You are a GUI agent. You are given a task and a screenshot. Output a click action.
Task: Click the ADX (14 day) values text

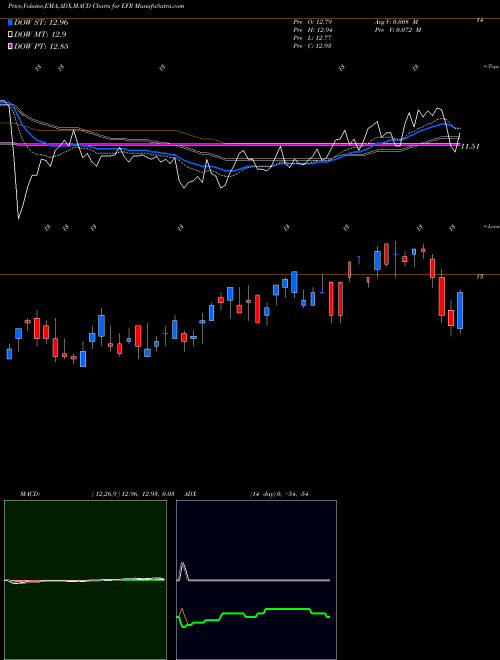click(x=279, y=494)
